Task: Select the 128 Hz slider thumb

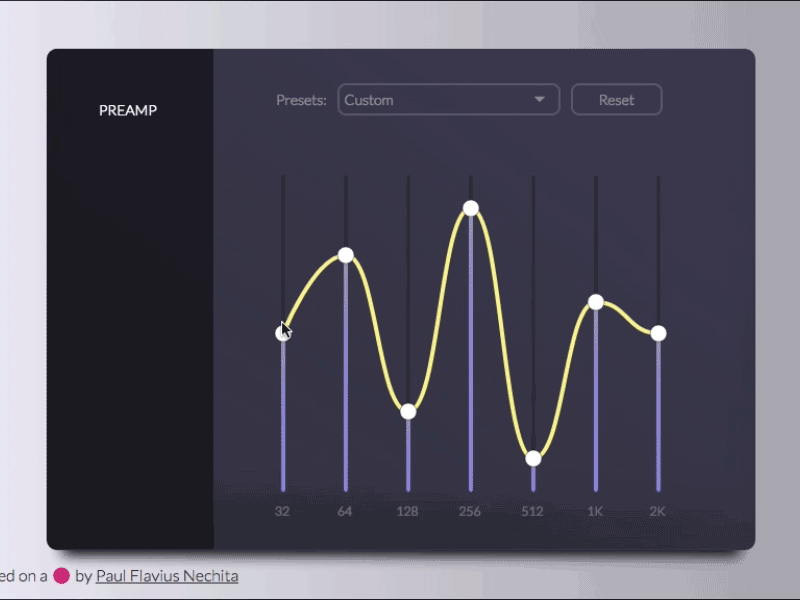Action: pos(408,409)
